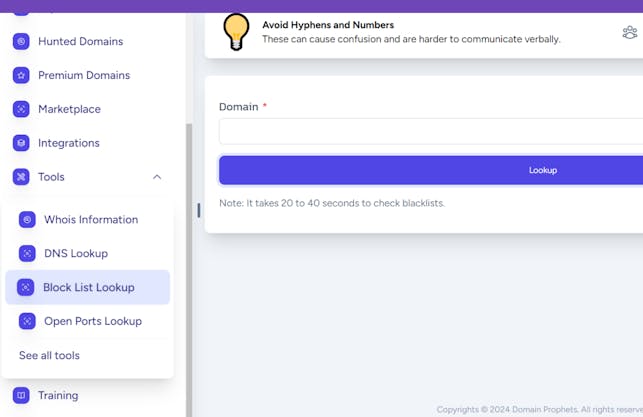Click the Open Ports Lookup icon
The width and height of the screenshot is (643, 417).
tap(27, 322)
